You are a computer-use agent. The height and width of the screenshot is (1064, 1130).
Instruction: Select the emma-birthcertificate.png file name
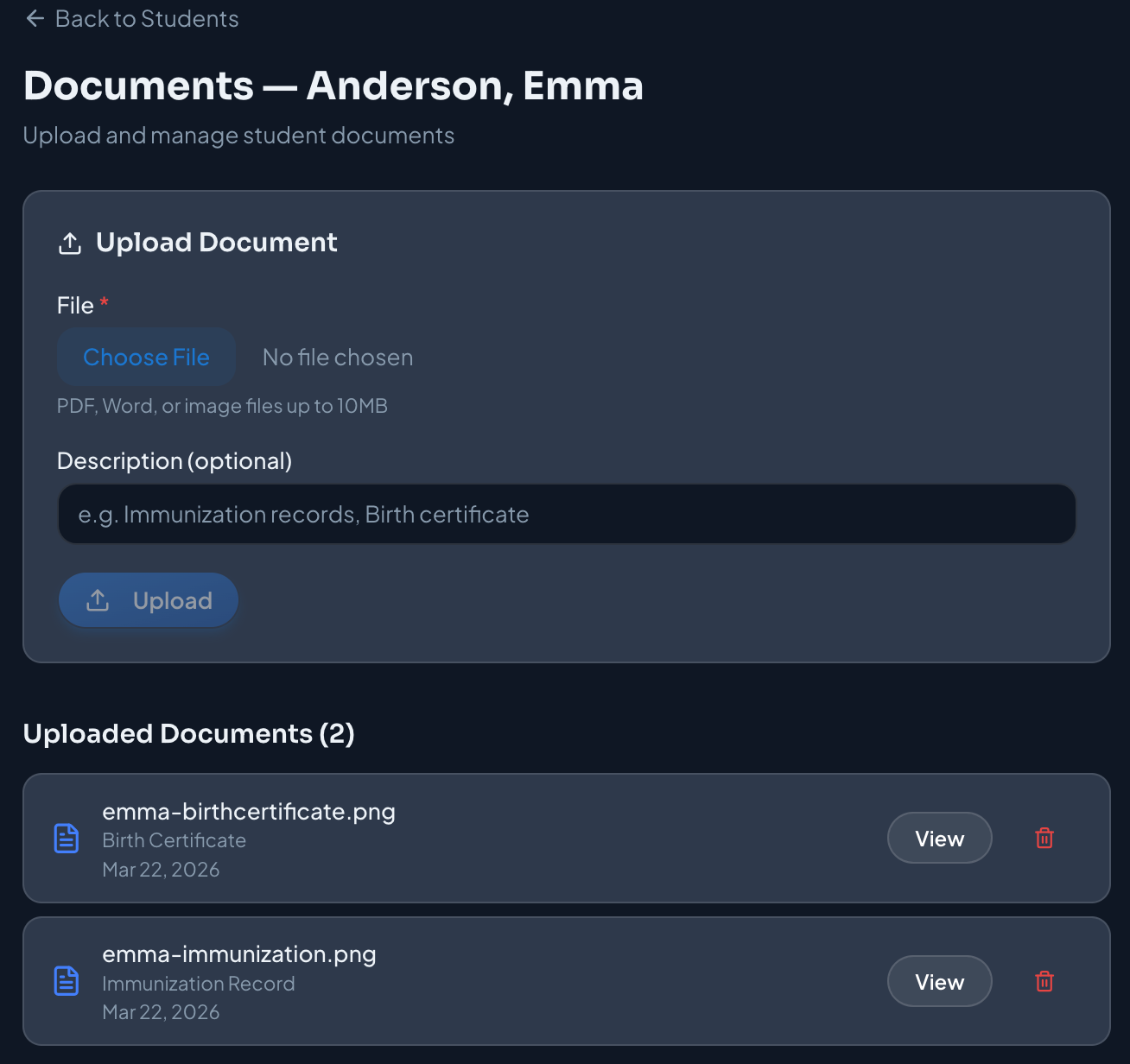click(249, 812)
